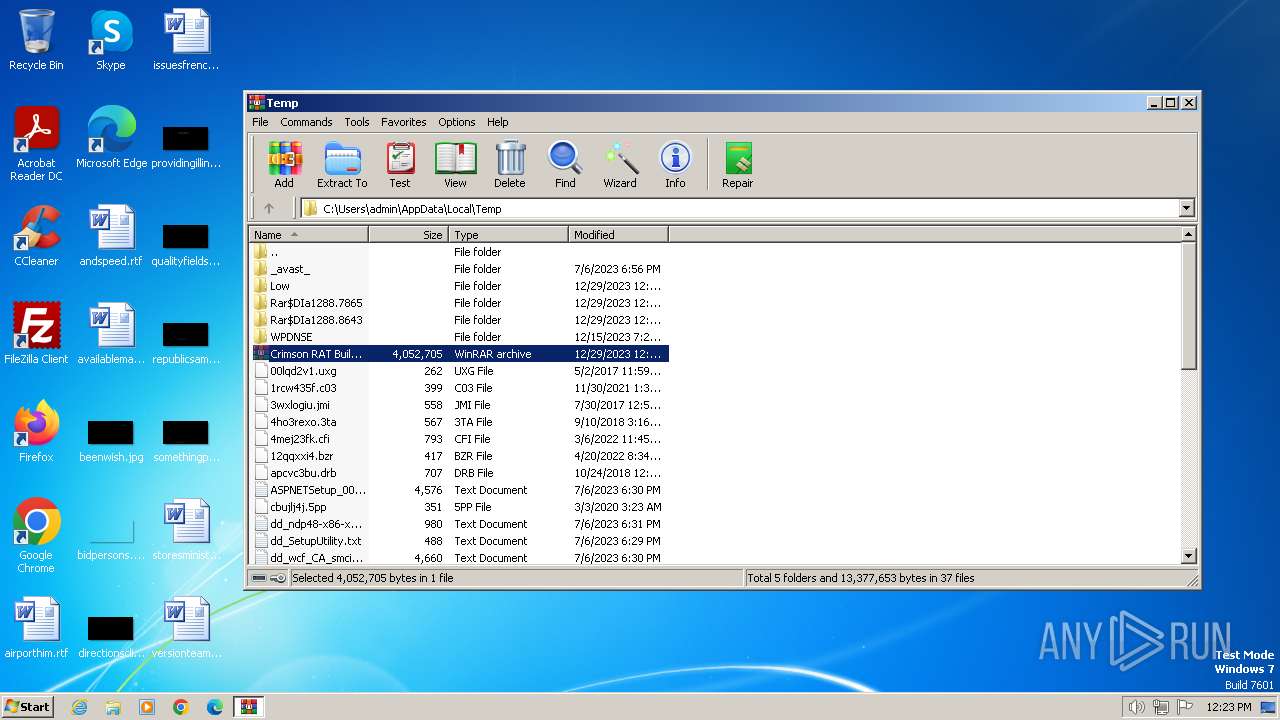1280x720 pixels.
Task: Open andspeed.rtf desktop document
Action: pyautogui.click(x=111, y=236)
